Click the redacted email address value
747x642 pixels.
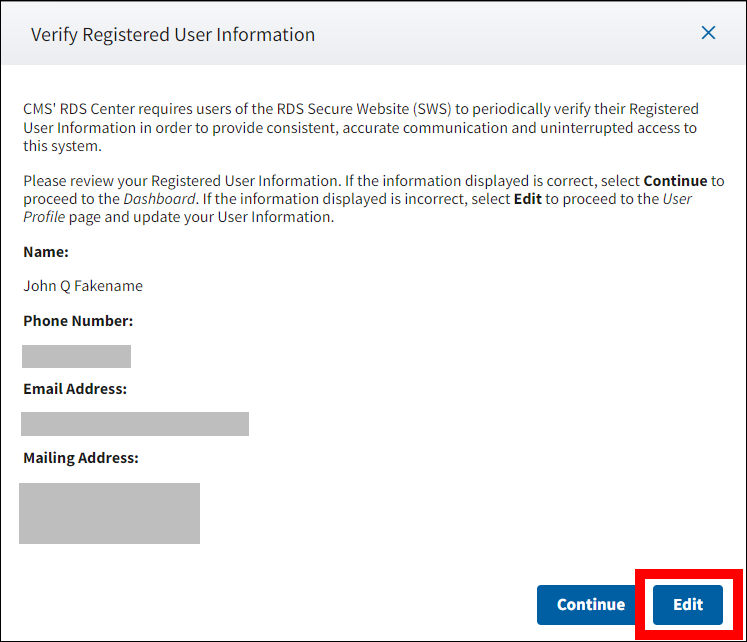click(x=135, y=424)
